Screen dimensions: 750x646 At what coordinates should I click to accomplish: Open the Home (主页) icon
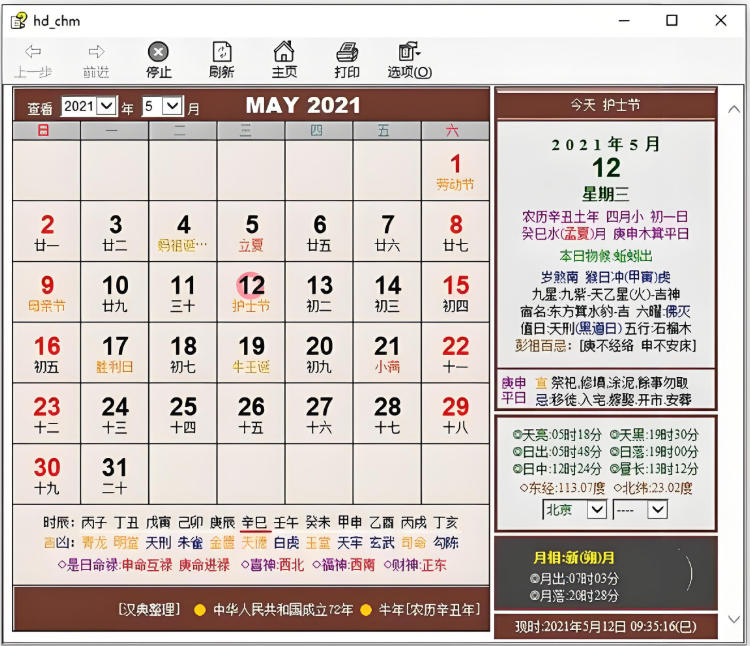point(284,52)
